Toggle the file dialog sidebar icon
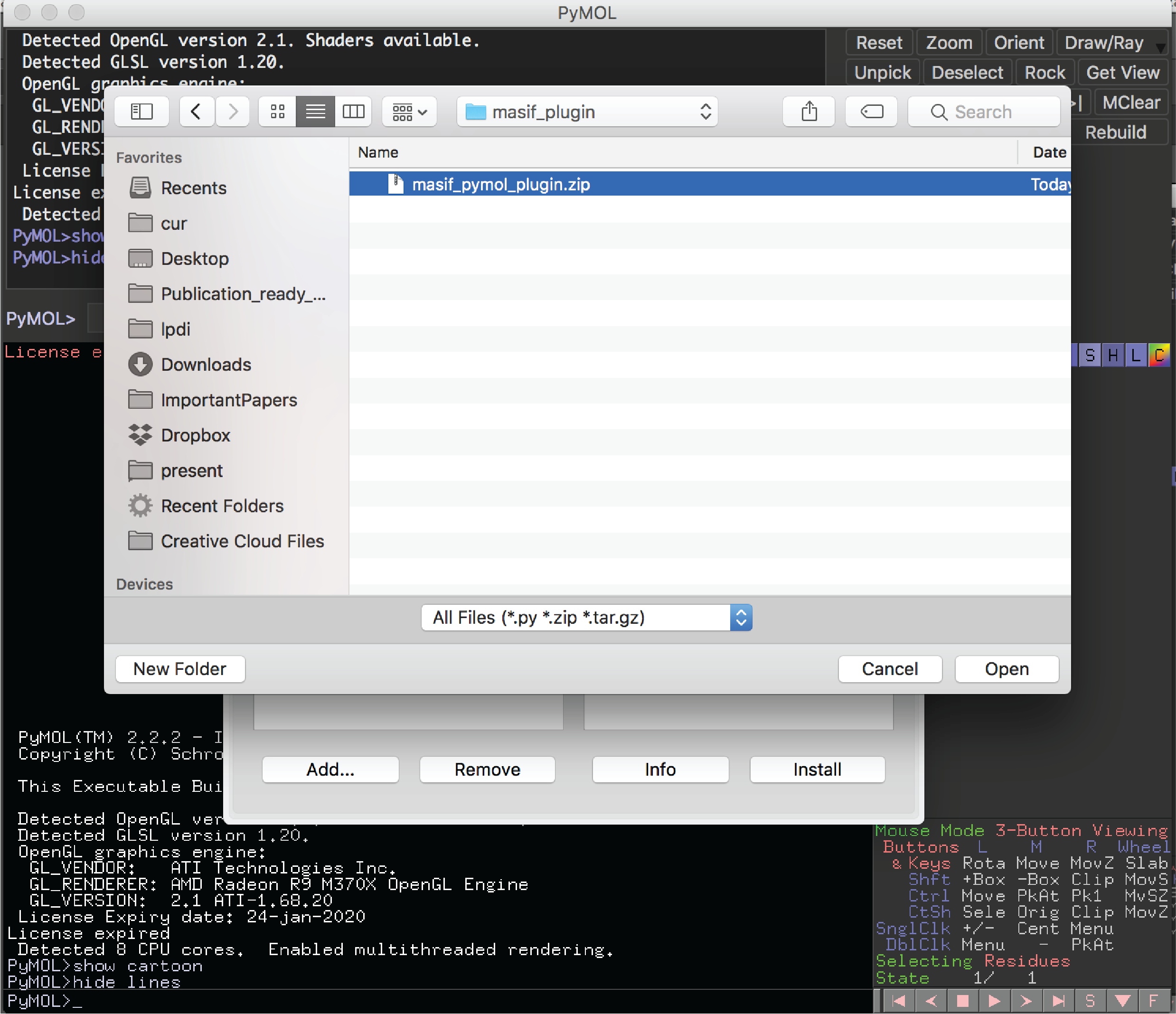The image size is (1176, 1014). (141, 112)
